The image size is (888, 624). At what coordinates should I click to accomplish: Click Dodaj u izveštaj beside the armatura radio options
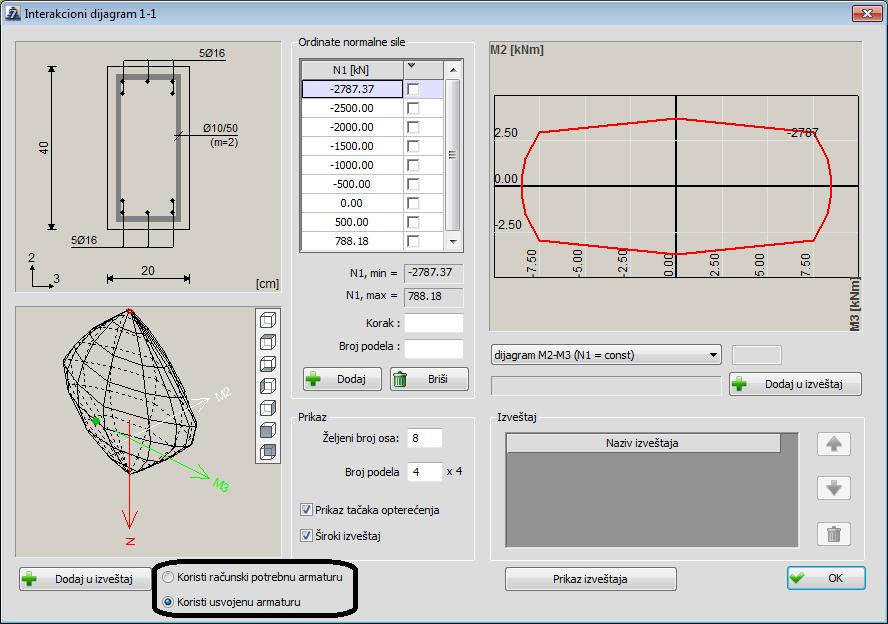[85, 579]
